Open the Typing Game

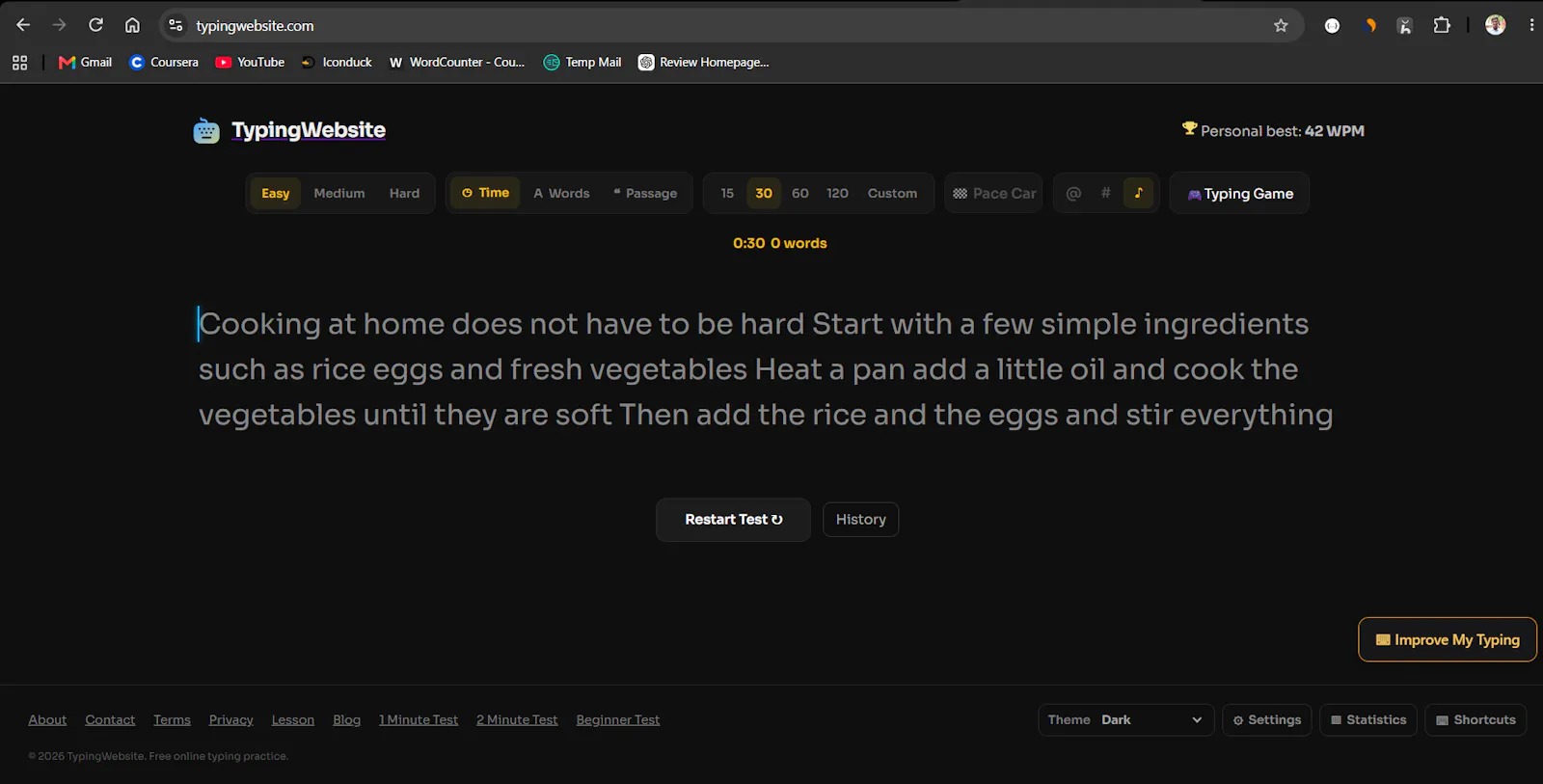pos(1239,193)
